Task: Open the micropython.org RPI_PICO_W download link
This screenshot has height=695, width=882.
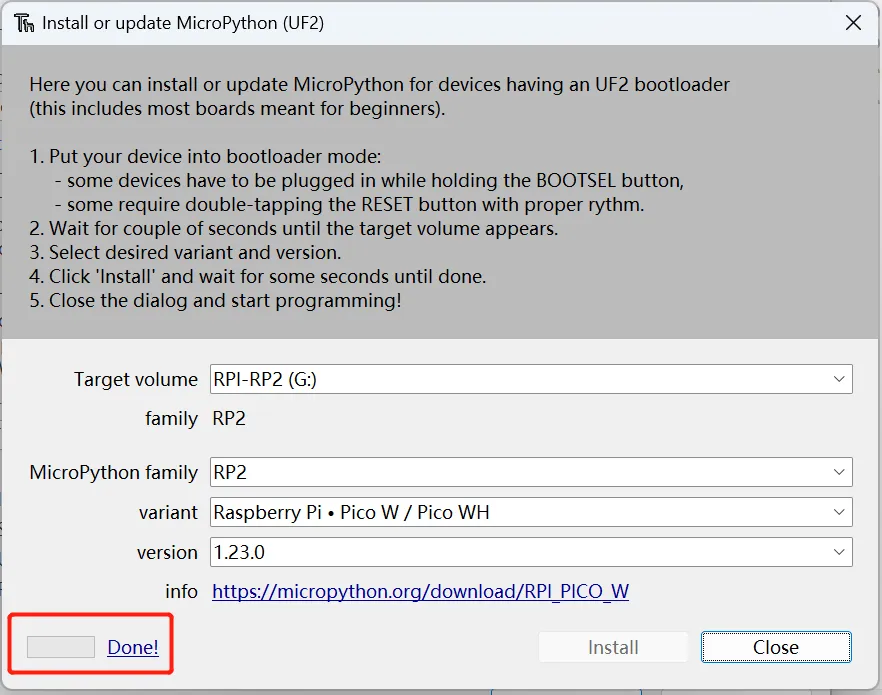Action: (420, 592)
